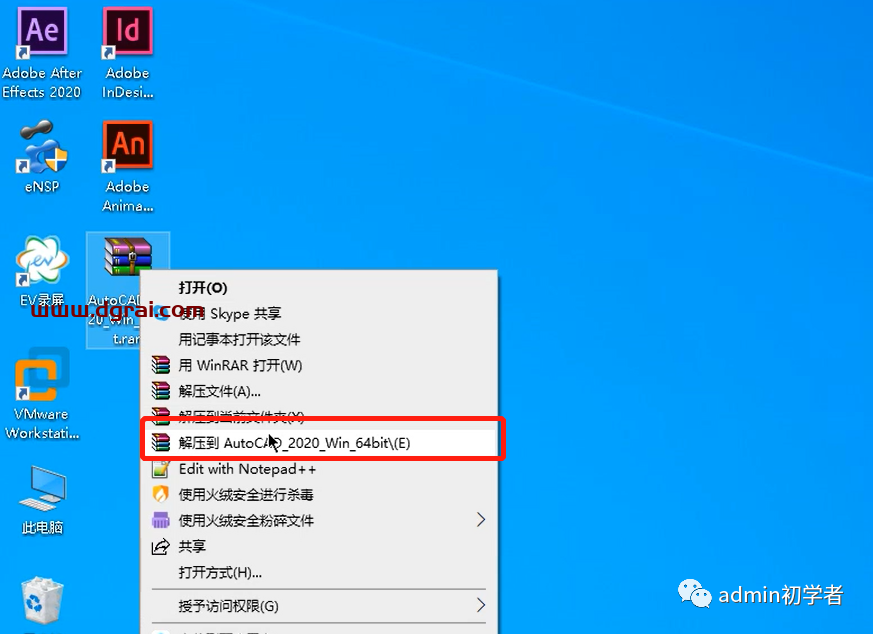The height and width of the screenshot is (634, 873).
Task: Select the Adobe After Effects 2020 desktop icon
Action: (42, 53)
